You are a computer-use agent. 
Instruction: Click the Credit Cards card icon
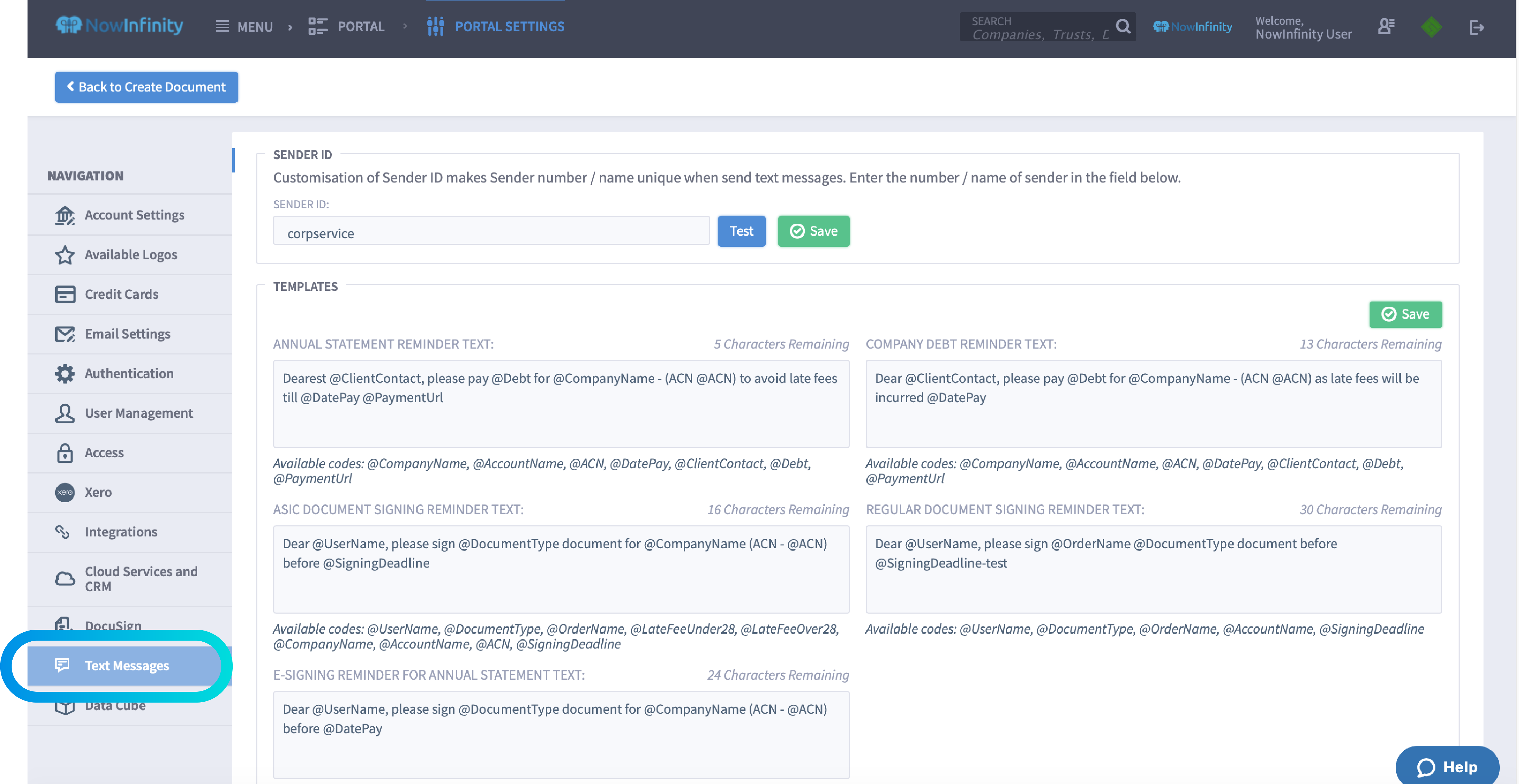[x=65, y=294]
